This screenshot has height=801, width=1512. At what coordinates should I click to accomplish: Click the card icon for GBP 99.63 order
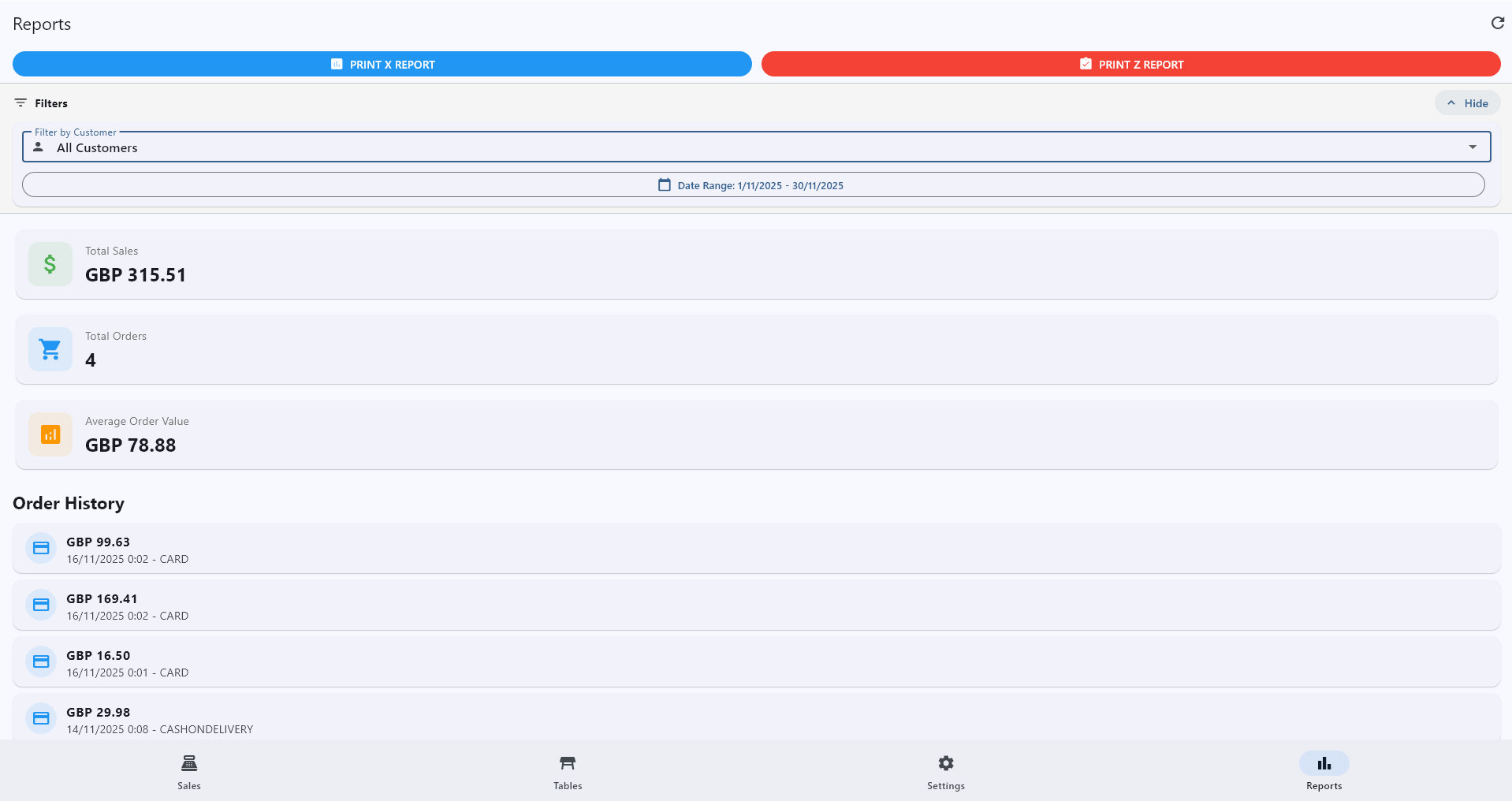(41, 548)
